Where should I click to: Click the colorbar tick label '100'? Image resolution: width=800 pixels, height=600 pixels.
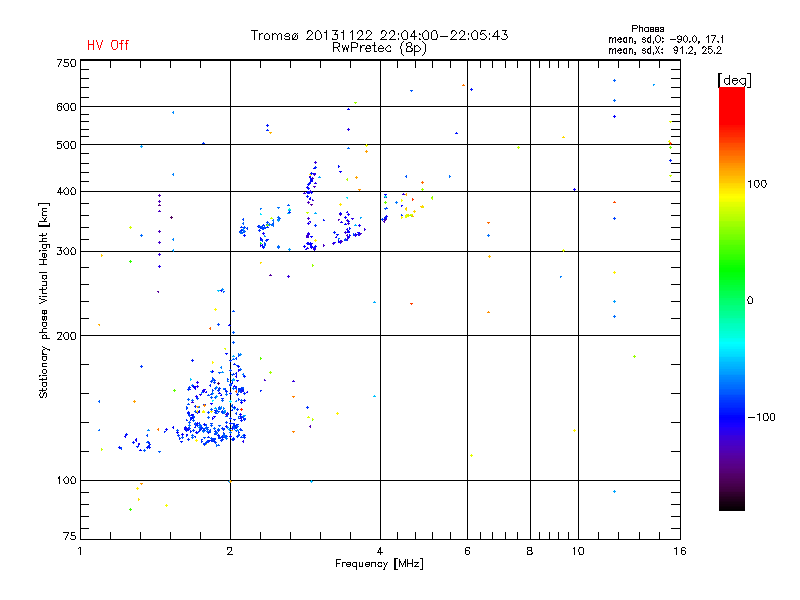tap(757, 184)
